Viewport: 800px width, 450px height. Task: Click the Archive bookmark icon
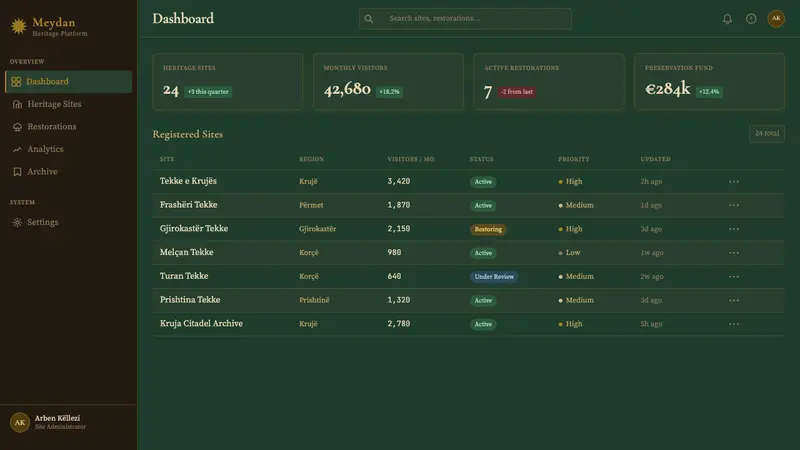click(x=17, y=171)
